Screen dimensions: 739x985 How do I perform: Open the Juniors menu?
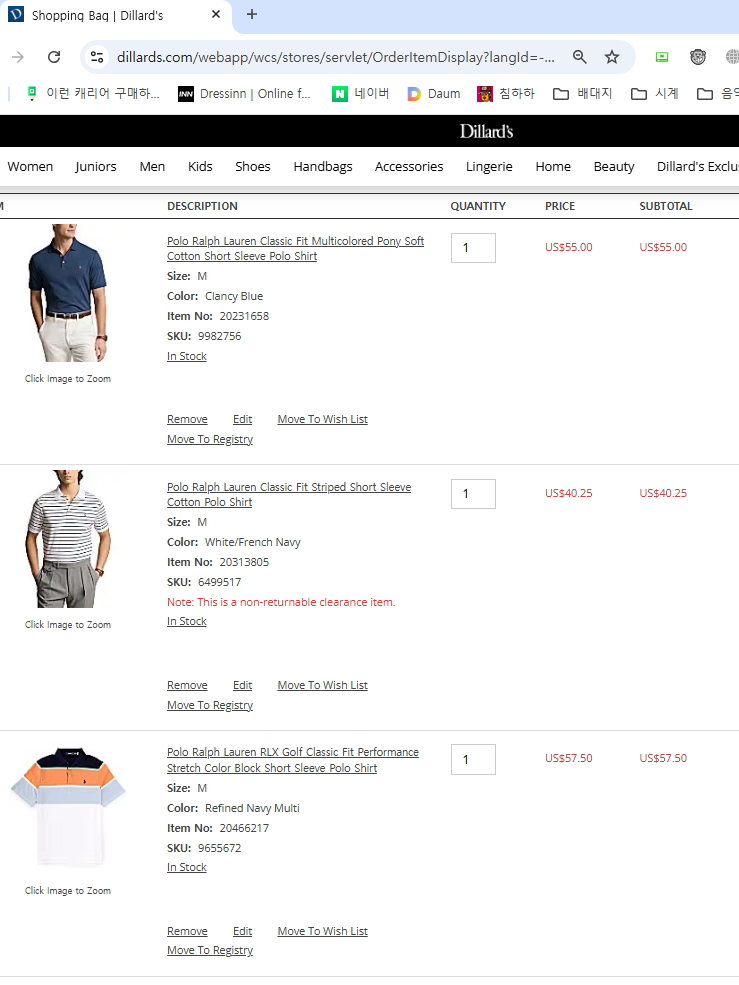coord(96,166)
